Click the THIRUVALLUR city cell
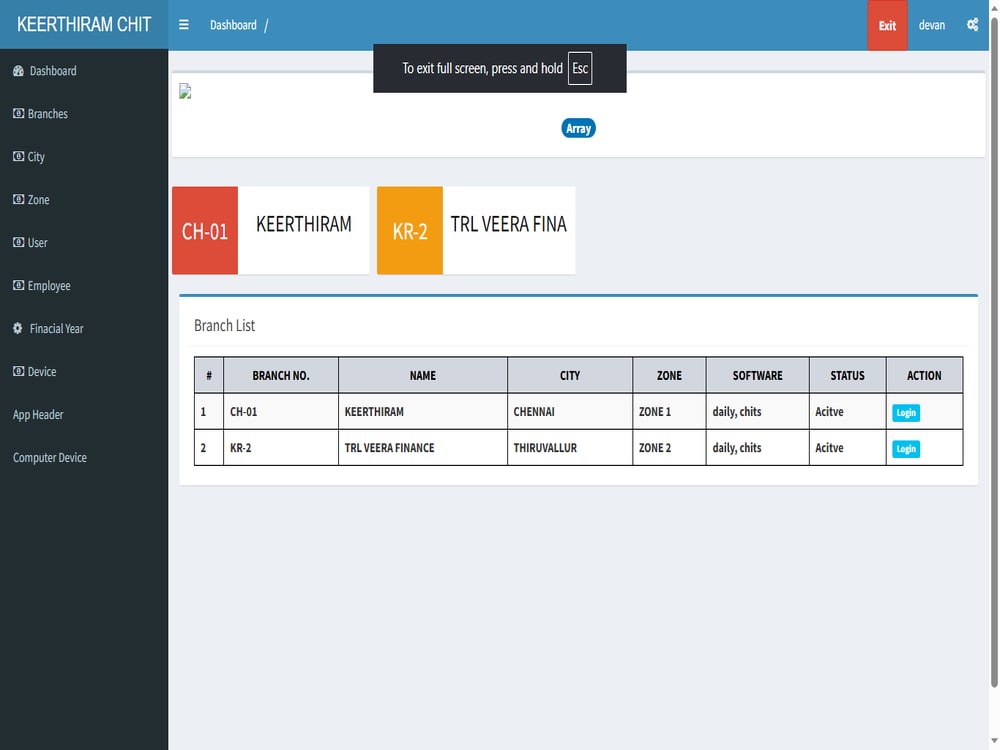 (570, 448)
